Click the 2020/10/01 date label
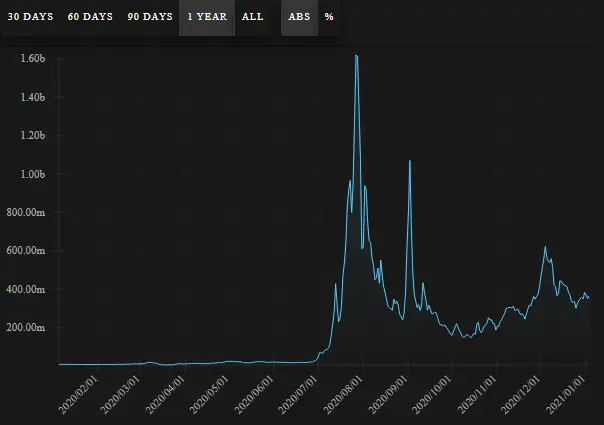The image size is (604, 425). point(431,395)
